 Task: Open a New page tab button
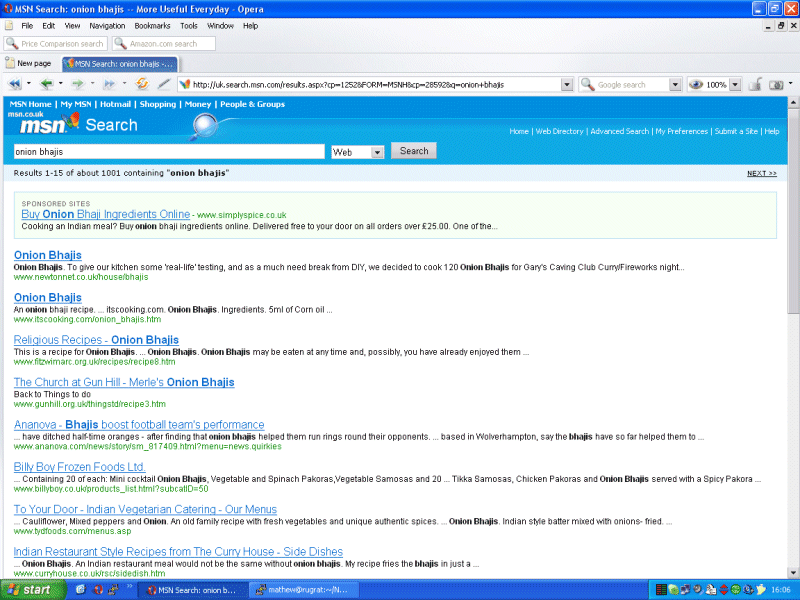[28, 63]
